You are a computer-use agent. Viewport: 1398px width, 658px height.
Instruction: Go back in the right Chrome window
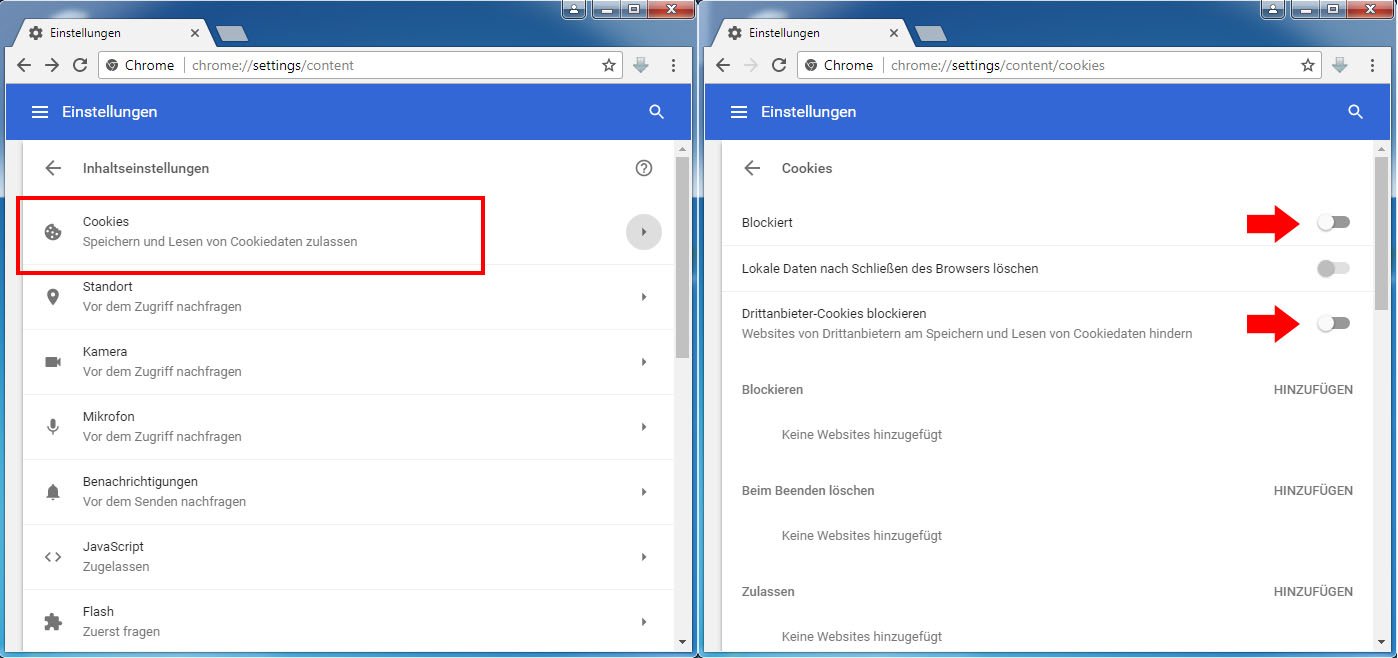point(724,65)
